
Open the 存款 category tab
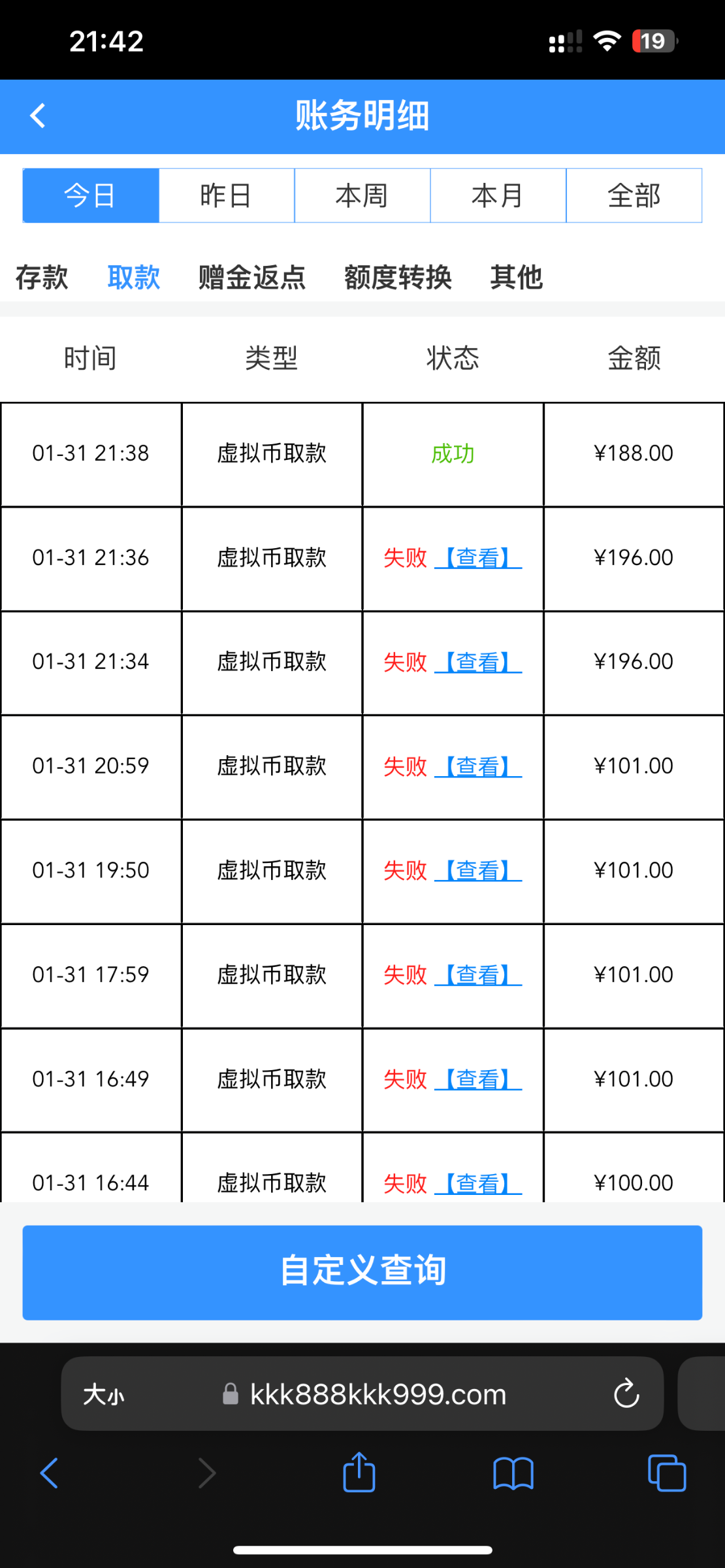click(x=42, y=277)
